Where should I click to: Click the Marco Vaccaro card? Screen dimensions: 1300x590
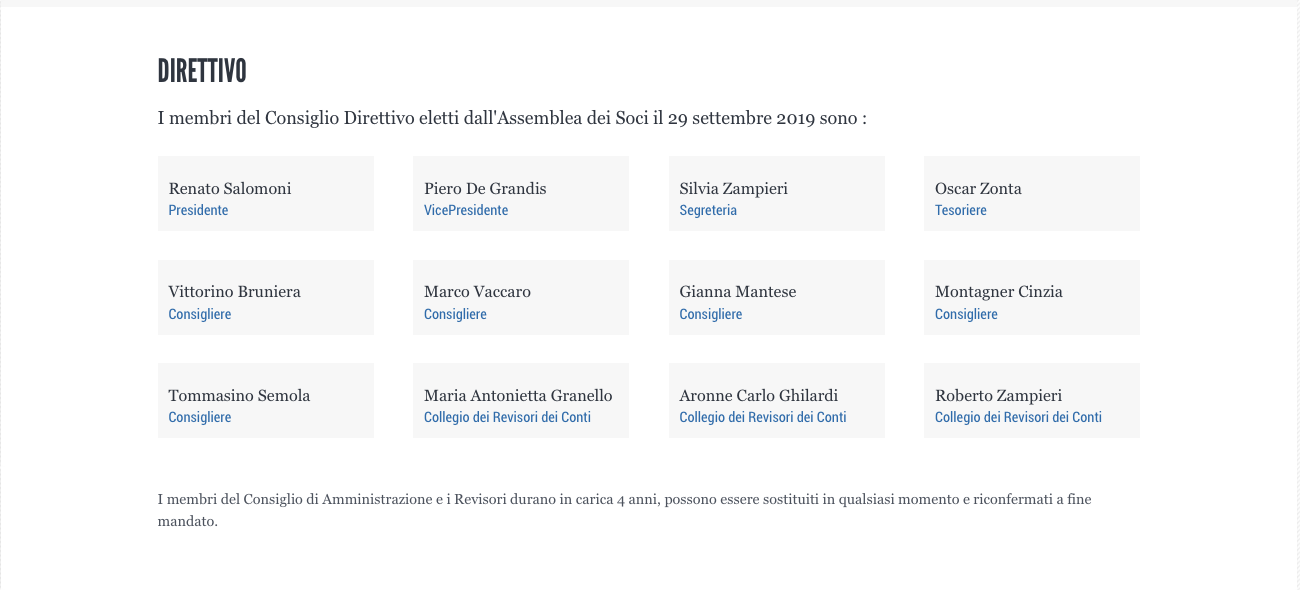click(x=521, y=297)
